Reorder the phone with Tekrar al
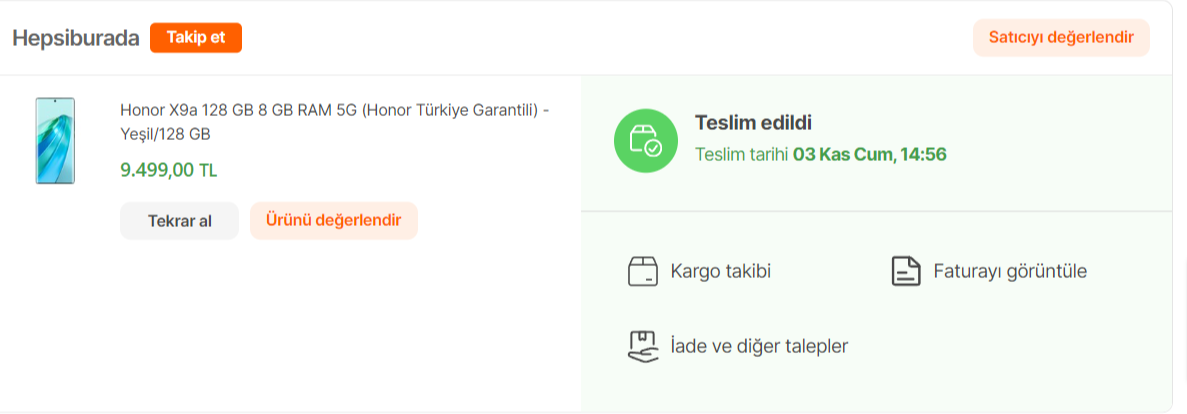This screenshot has width=1187, height=414. [179, 221]
